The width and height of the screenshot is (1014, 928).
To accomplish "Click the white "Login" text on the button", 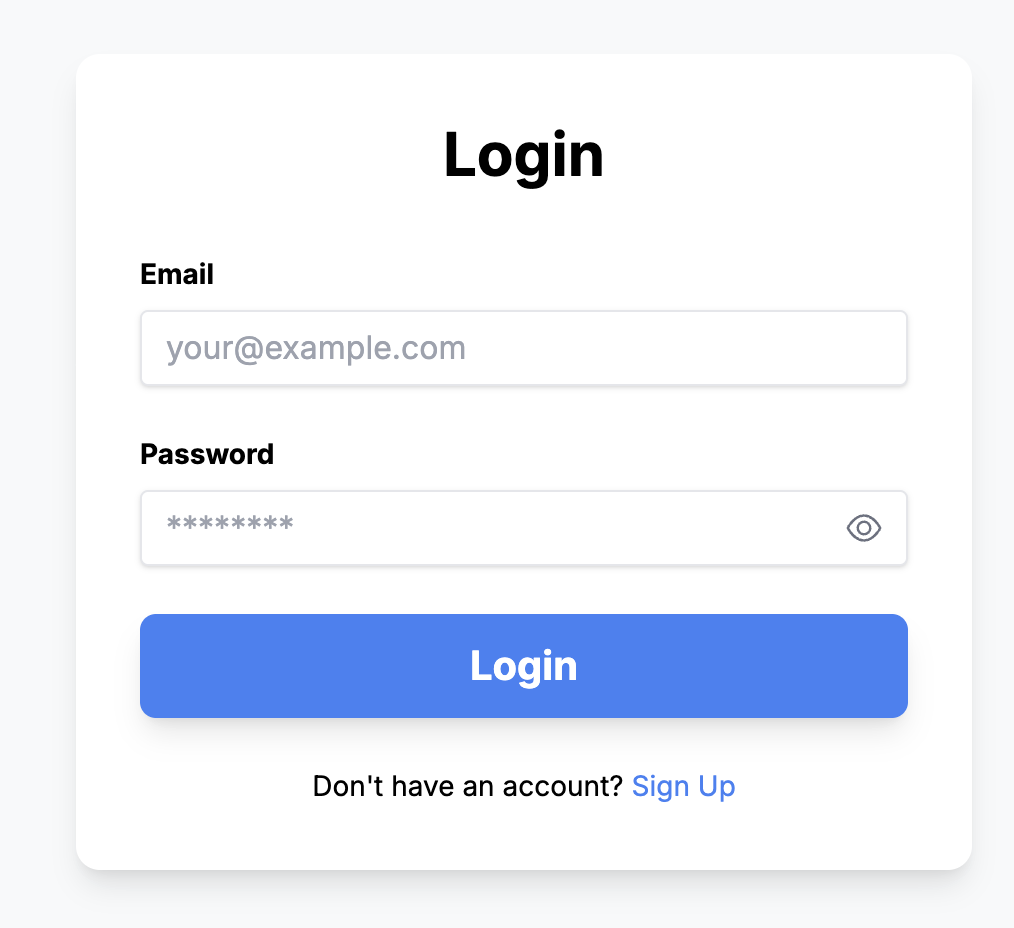I will pyautogui.click(x=523, y=666).
